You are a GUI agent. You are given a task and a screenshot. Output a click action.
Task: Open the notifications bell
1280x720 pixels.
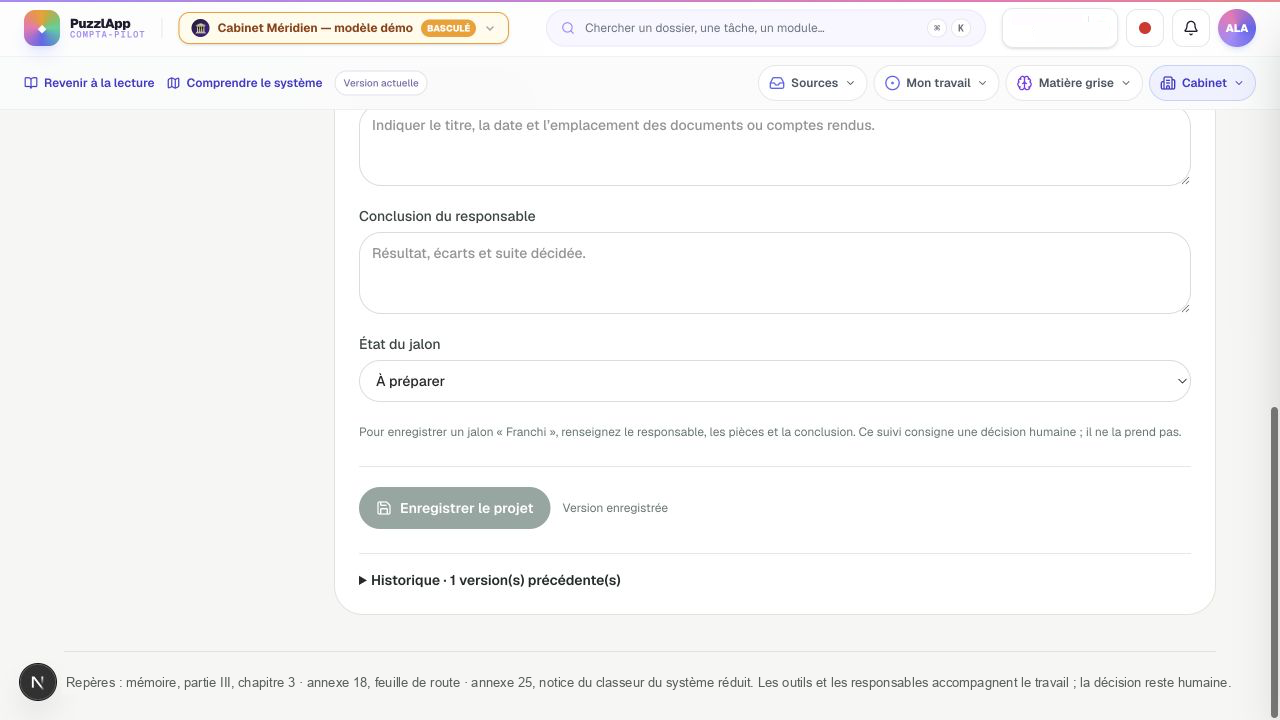pos(1191,28)
